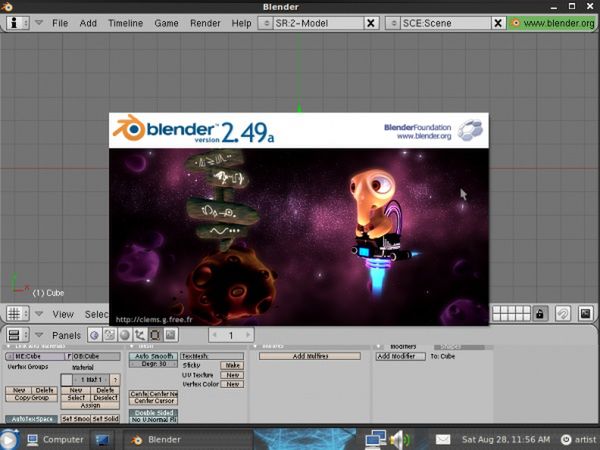Click the current frame number field

231,335
